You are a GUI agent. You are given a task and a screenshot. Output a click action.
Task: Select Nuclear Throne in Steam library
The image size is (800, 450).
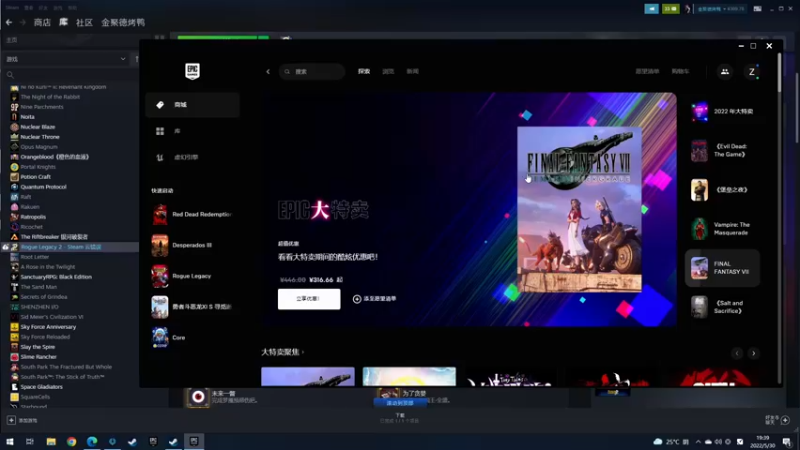(x=40, y=137)
